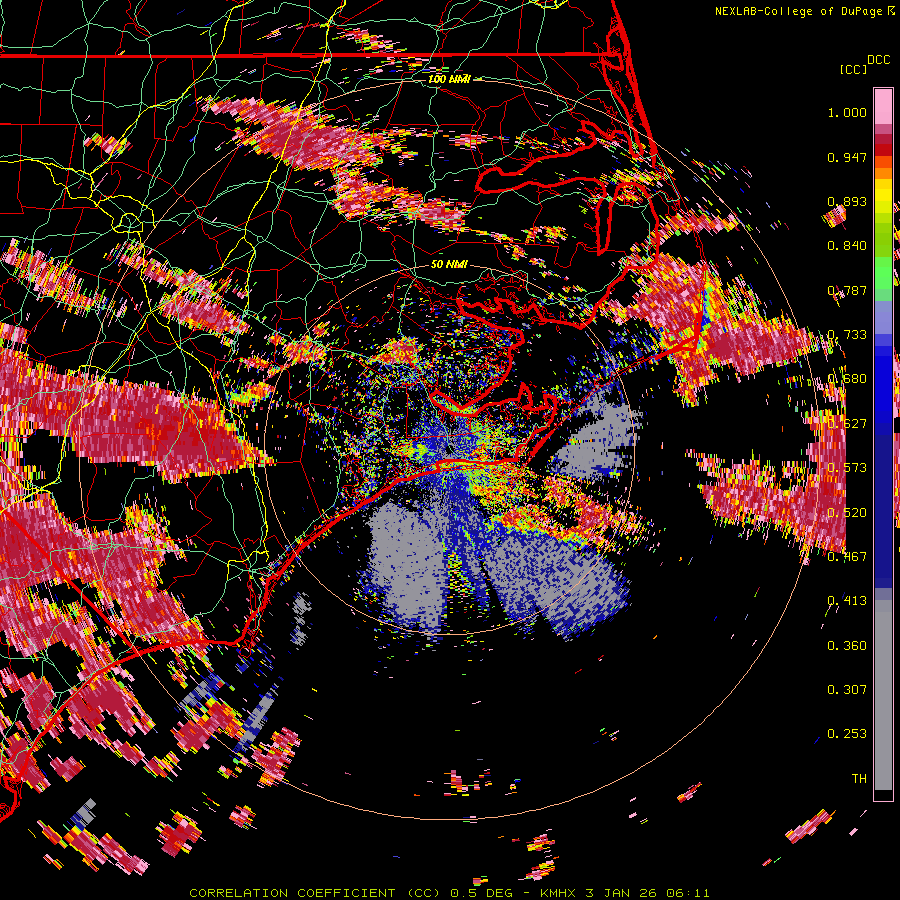Click the TH label on the color scale
The width and height of the screenshot is (900, 900).
859,779
